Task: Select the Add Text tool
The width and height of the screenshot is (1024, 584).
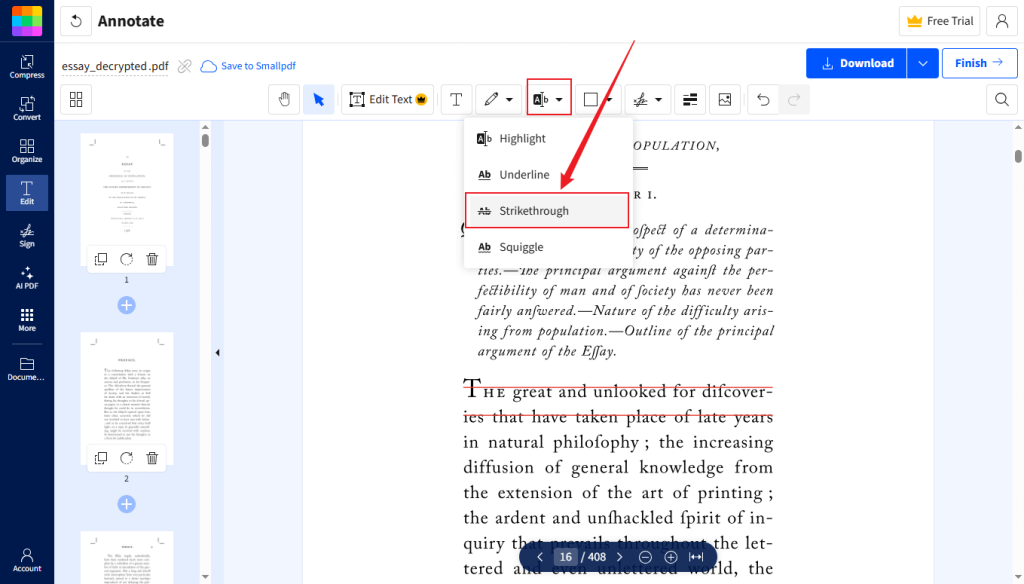Action: [456, 99]
